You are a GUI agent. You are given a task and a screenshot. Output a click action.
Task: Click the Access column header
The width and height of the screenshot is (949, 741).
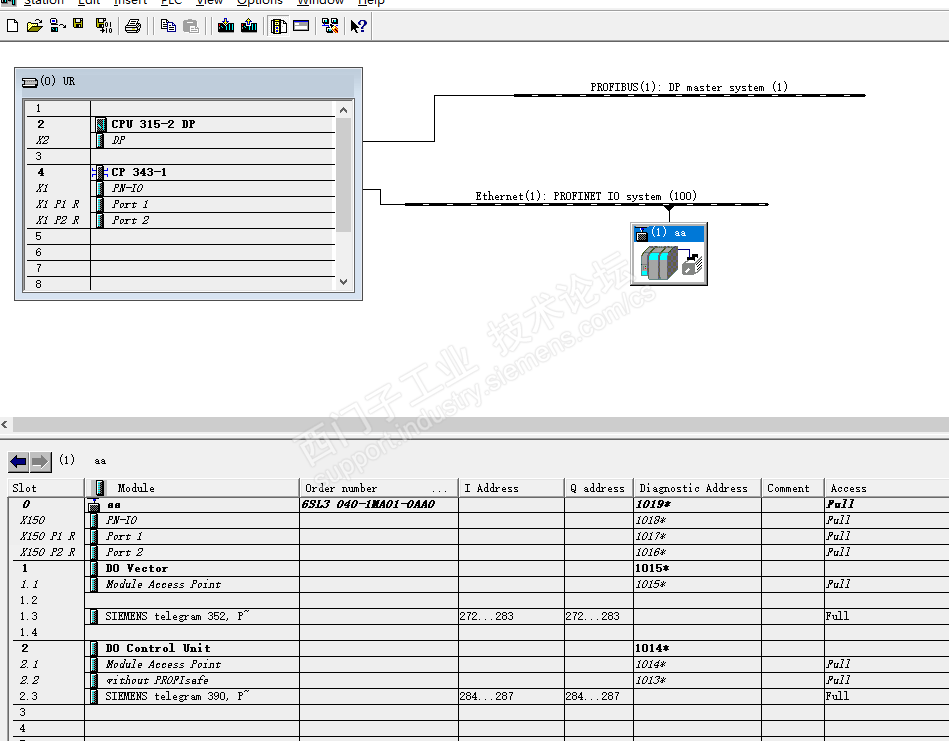pyautogui.click(x=886, y=488)
